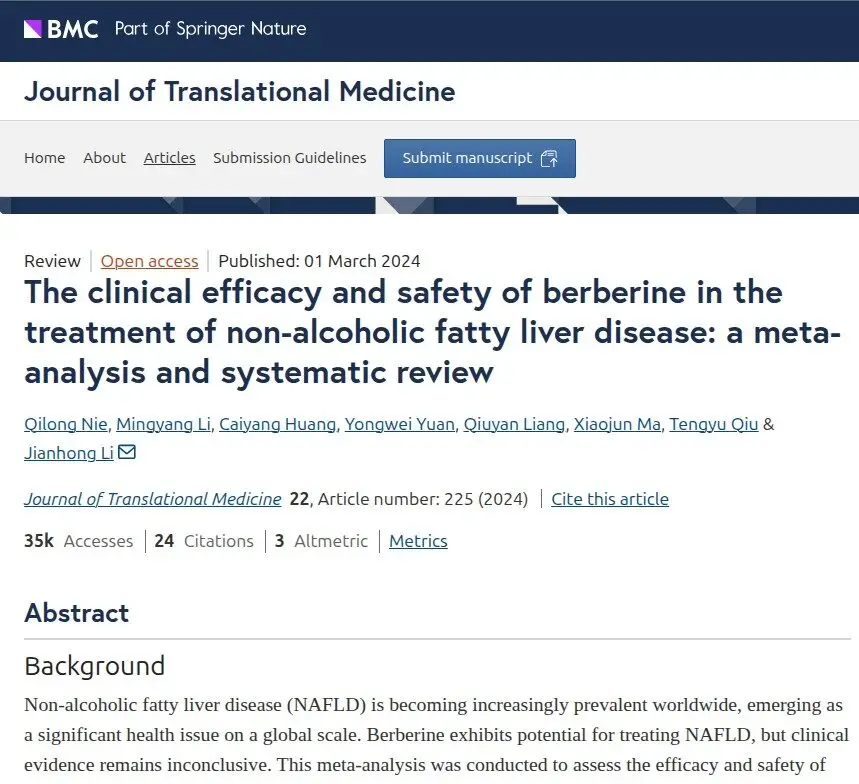Click the email envelope icon after Jianhong Li
The height and width of the screenshot is (784, 859).
[127, 452]
